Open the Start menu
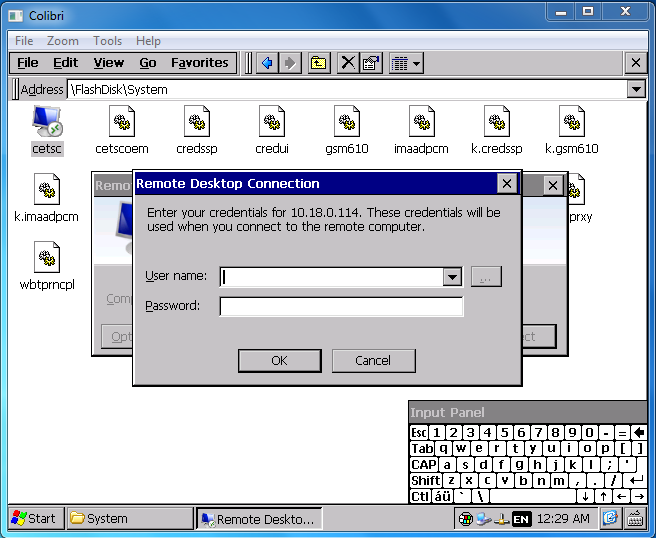This screenshot has height=538, width=656. tap(36, 518)
